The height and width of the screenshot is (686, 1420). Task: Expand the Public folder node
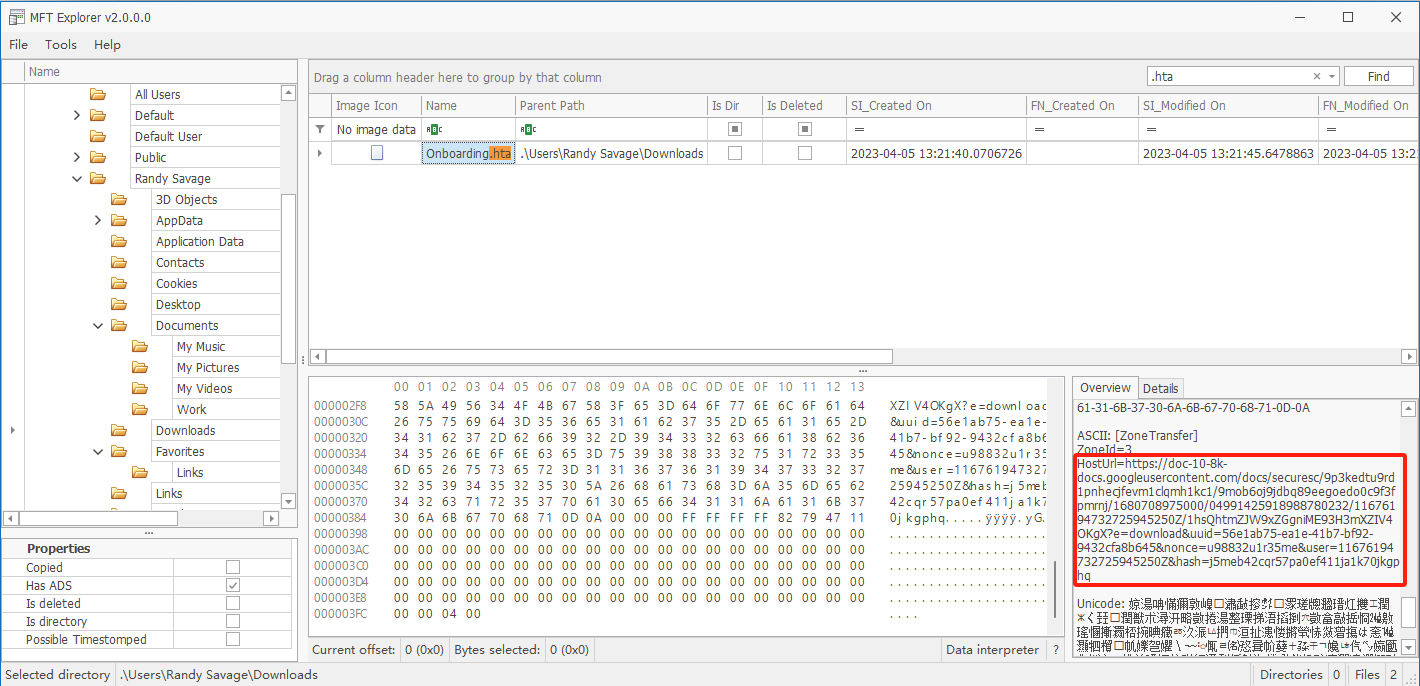77,157
